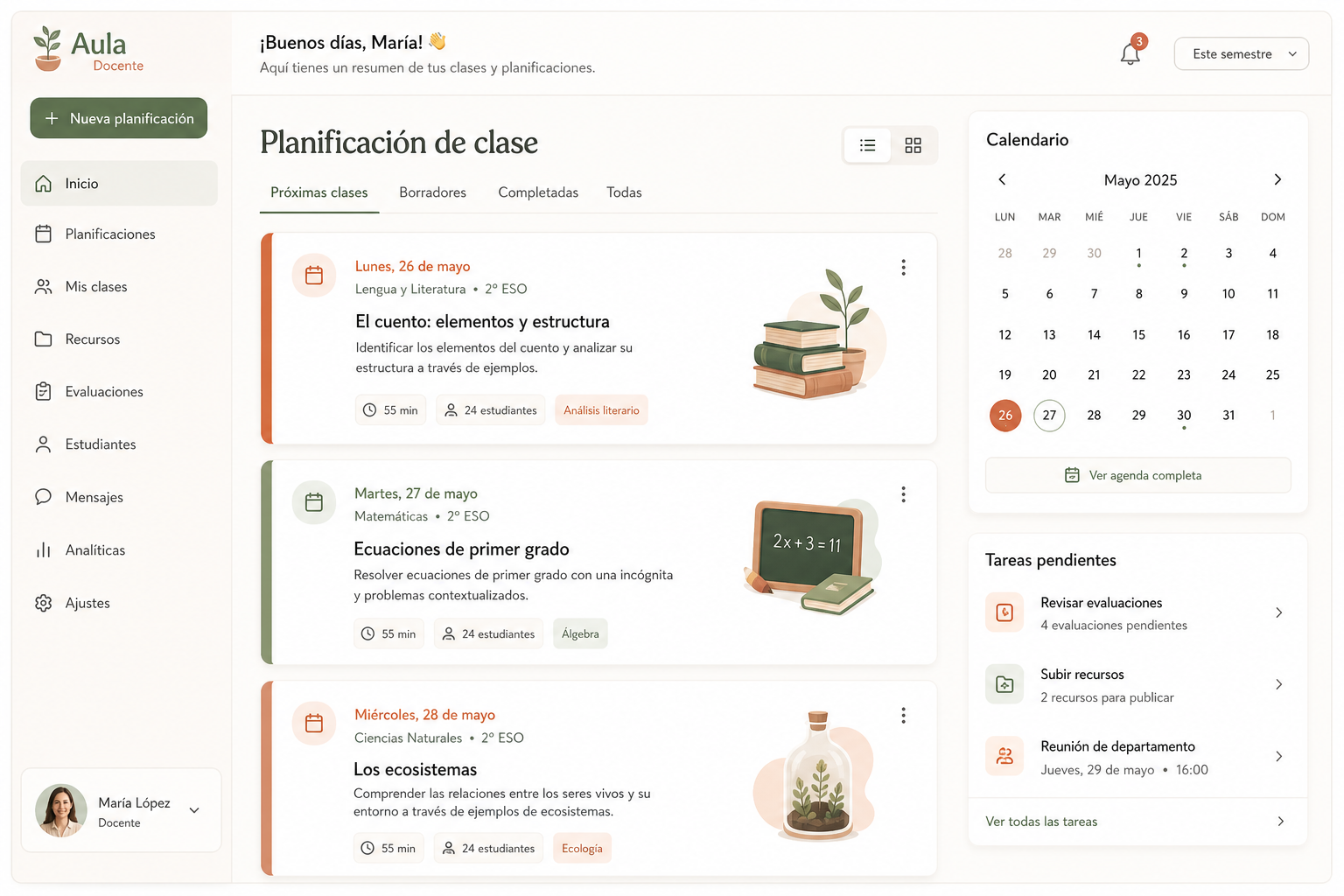Select day 27 in the calendar

[1049, 416]
